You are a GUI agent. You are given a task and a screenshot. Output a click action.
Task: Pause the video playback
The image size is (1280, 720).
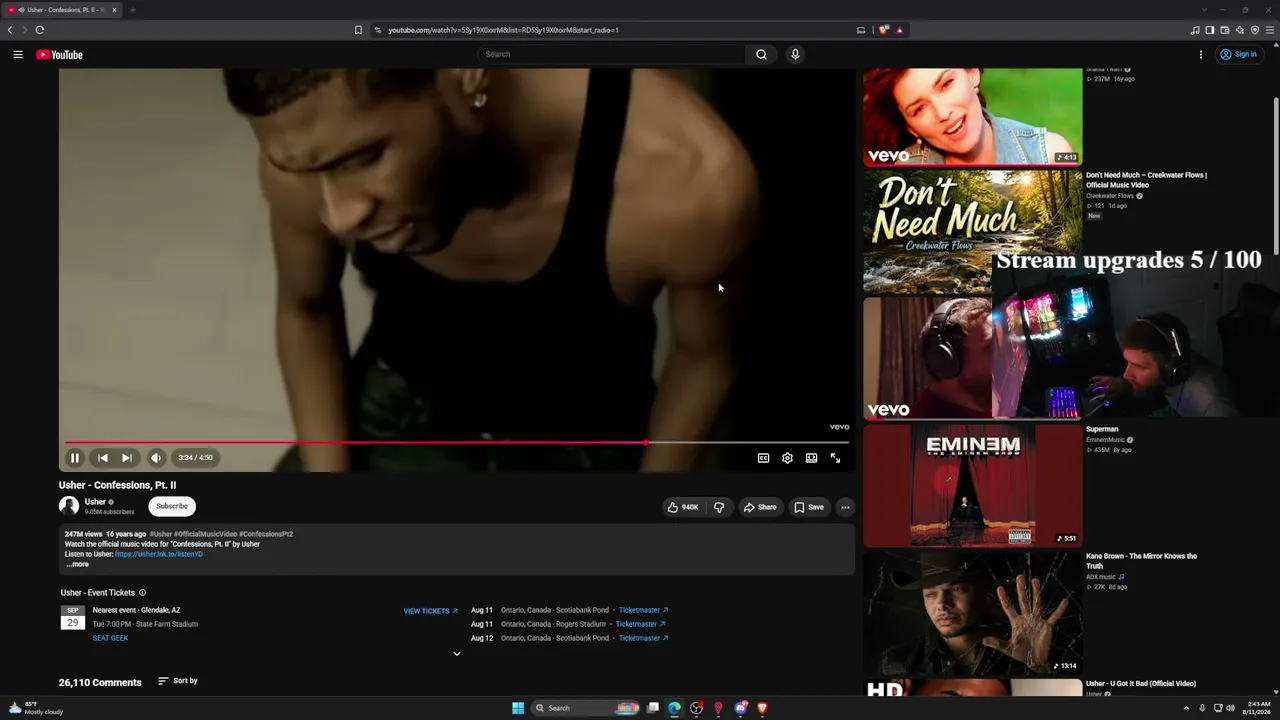tap(75, 458)
